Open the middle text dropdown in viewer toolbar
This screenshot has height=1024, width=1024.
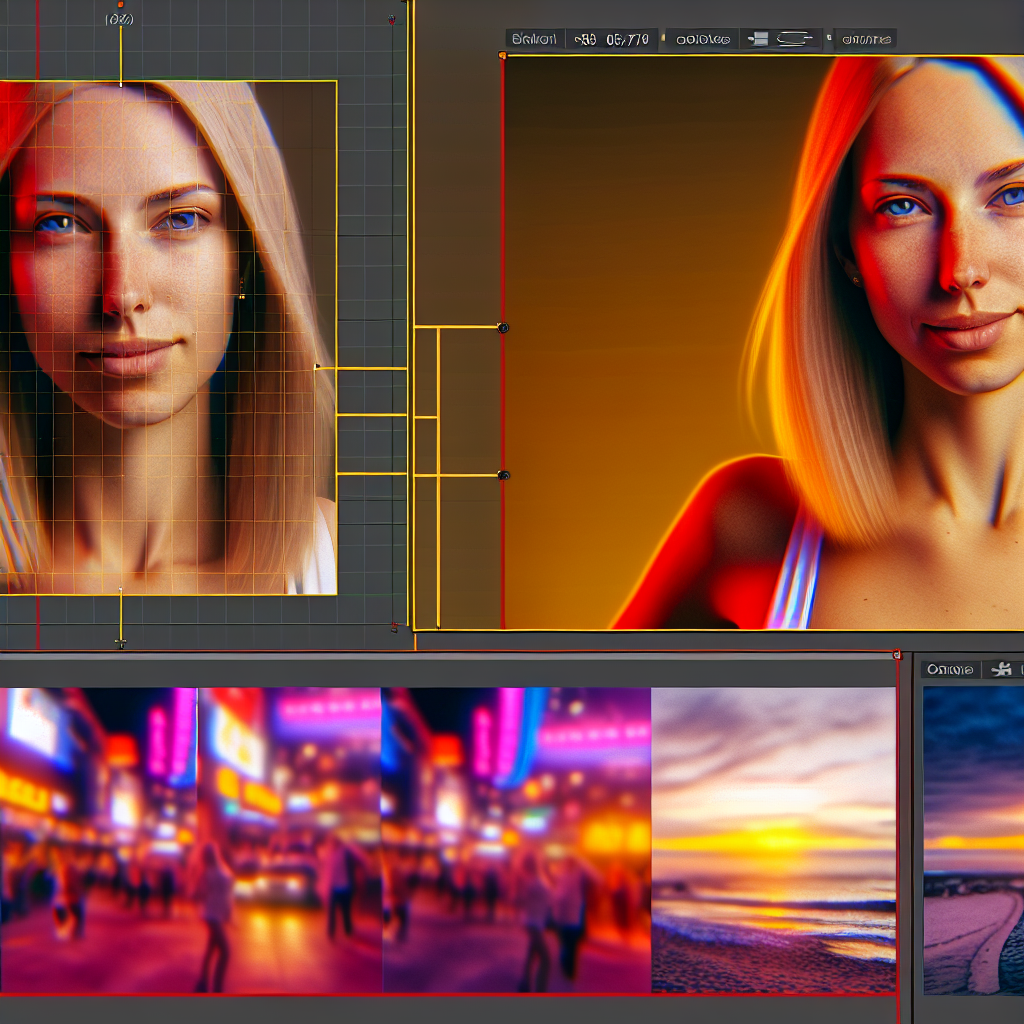coord(703,39)
